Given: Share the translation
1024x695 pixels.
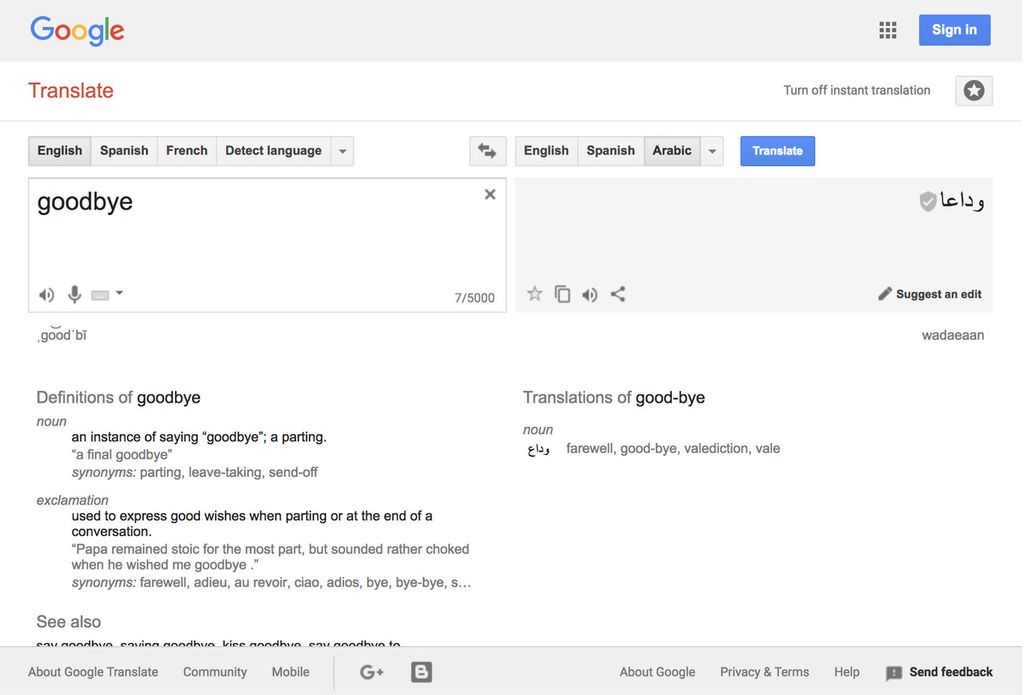Looking at the screenshot, I should pos(616,293).
